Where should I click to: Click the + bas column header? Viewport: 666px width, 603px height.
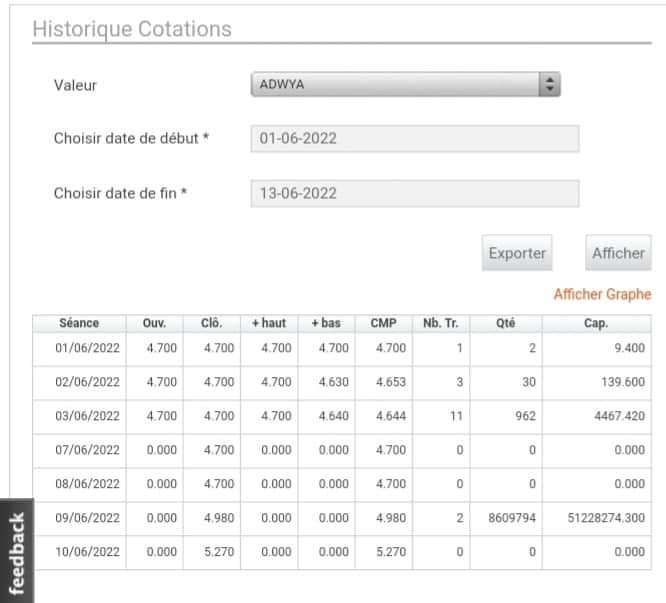327,324
